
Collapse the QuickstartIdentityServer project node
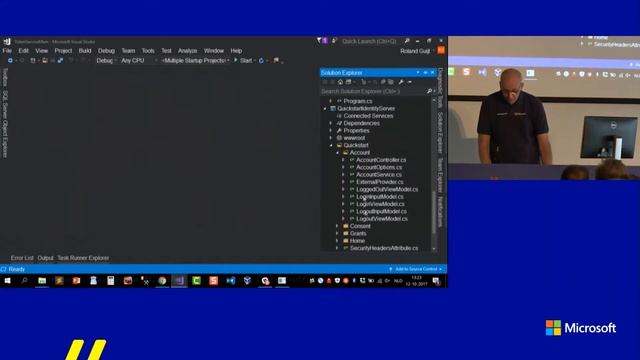click(x=325, y=109)
